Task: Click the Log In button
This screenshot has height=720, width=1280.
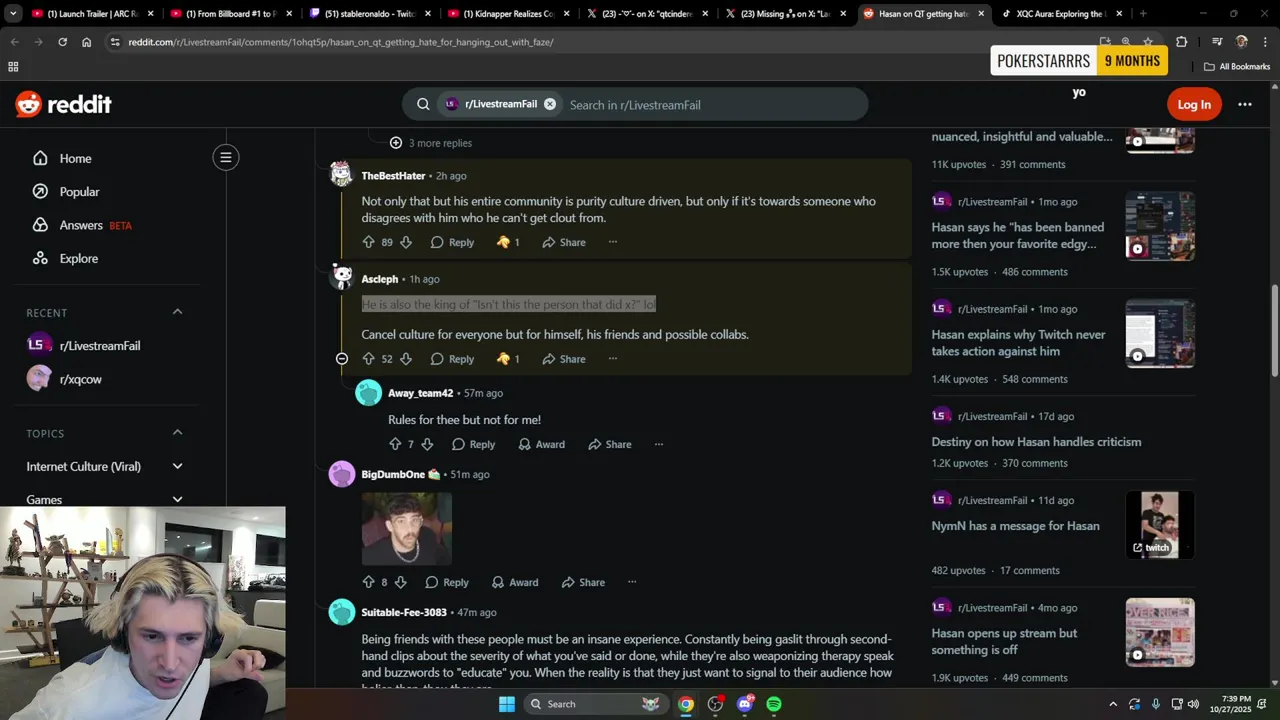Action: coord(1194,104)
